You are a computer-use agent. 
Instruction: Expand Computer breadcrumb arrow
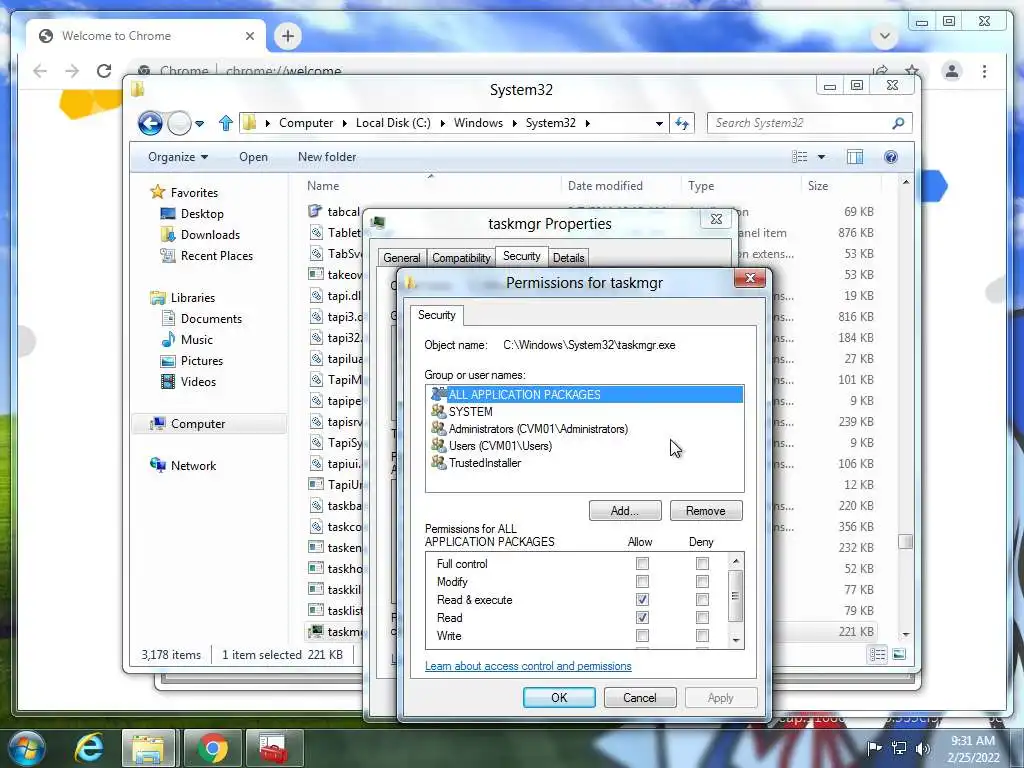344,123
